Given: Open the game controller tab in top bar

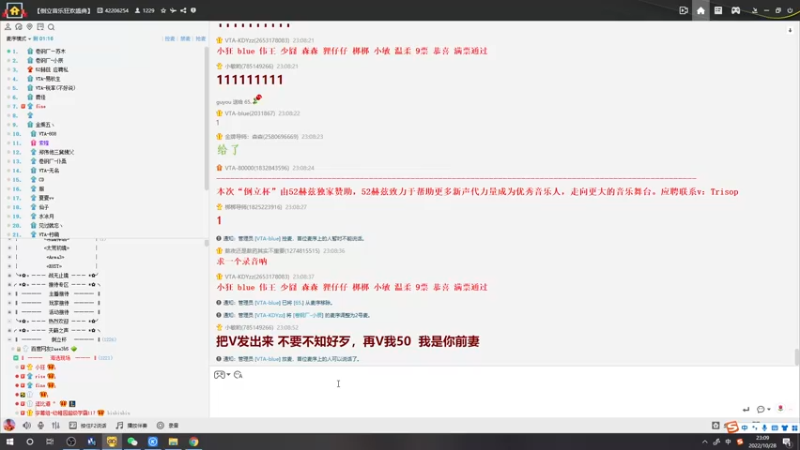Looking at the screenshot, I should [x=735, y=10].
